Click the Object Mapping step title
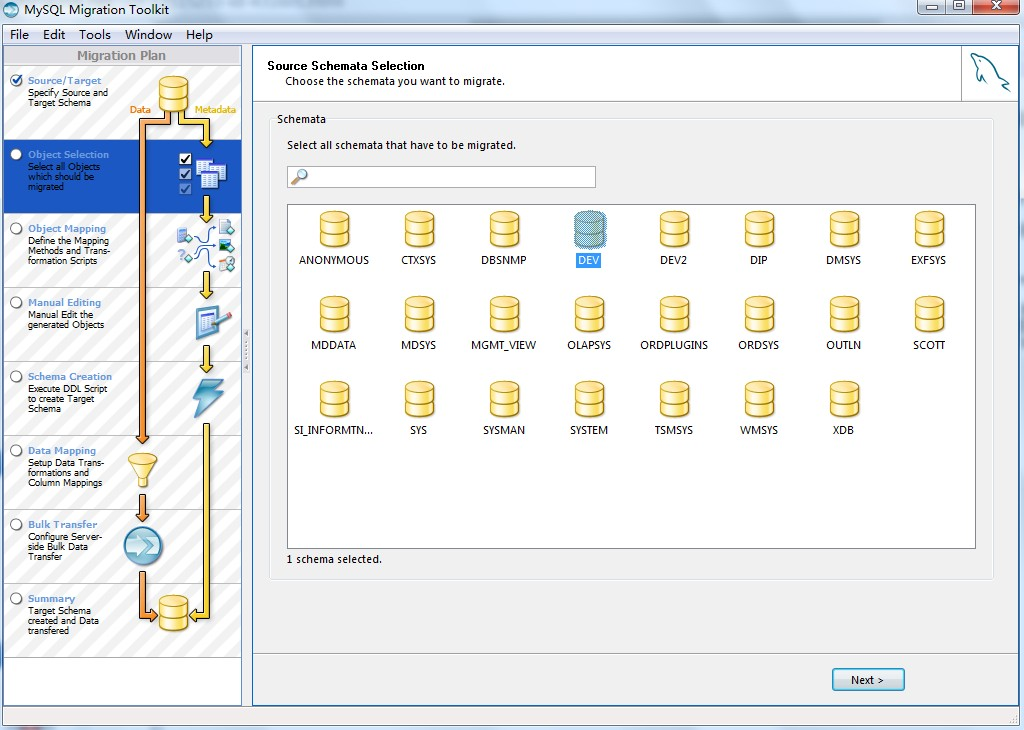The width and height of the screenshot is (1024, 730). click(67, 229)
